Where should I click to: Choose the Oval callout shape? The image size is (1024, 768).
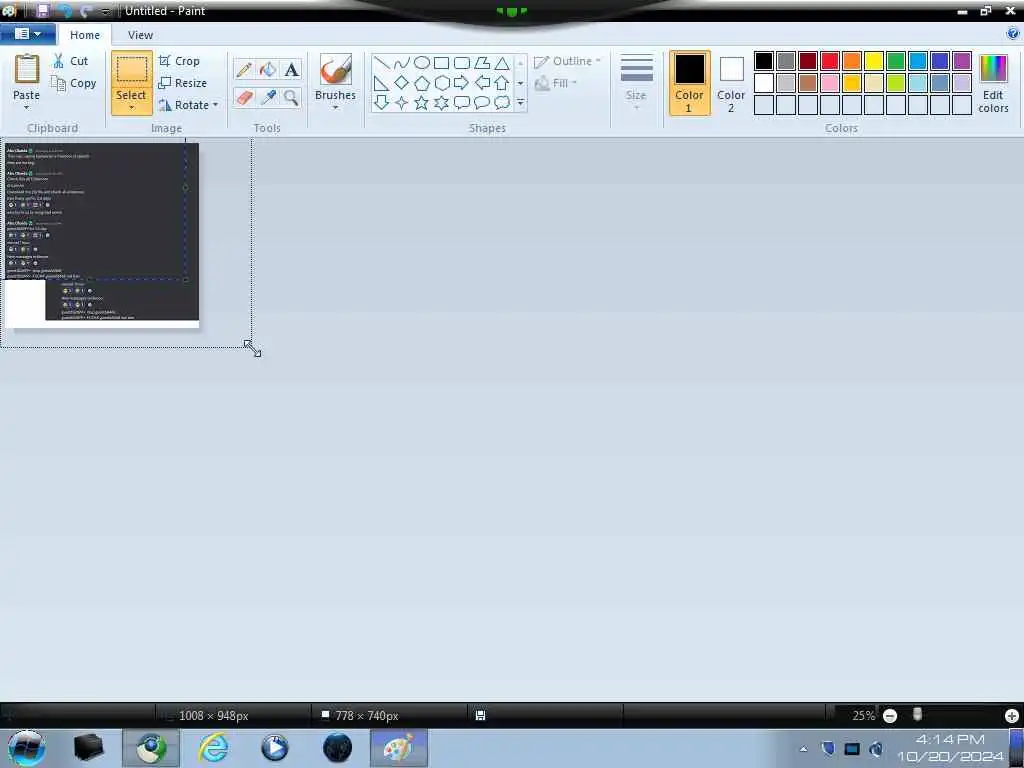(x=482, y=103)
